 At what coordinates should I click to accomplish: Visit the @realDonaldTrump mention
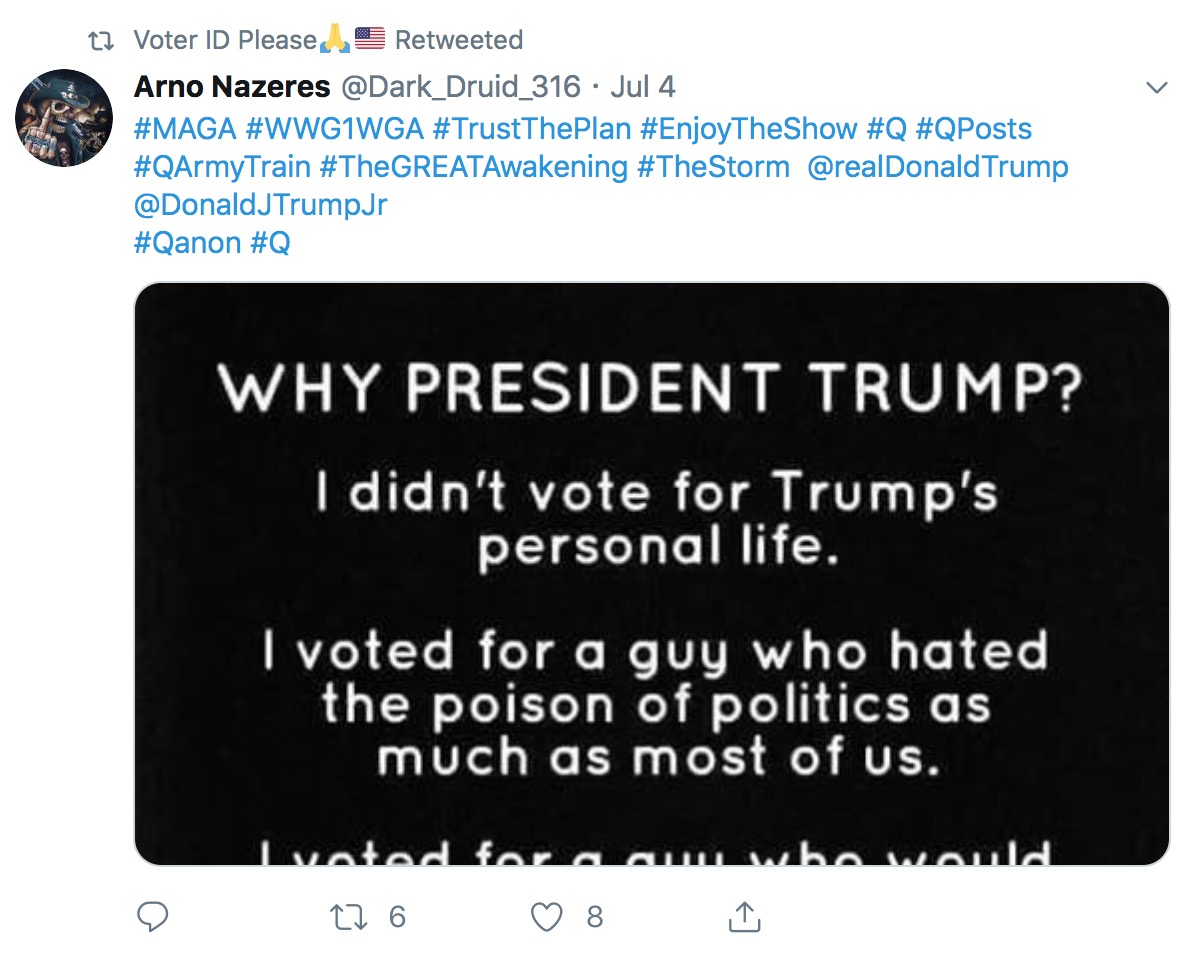pos(937,167)
